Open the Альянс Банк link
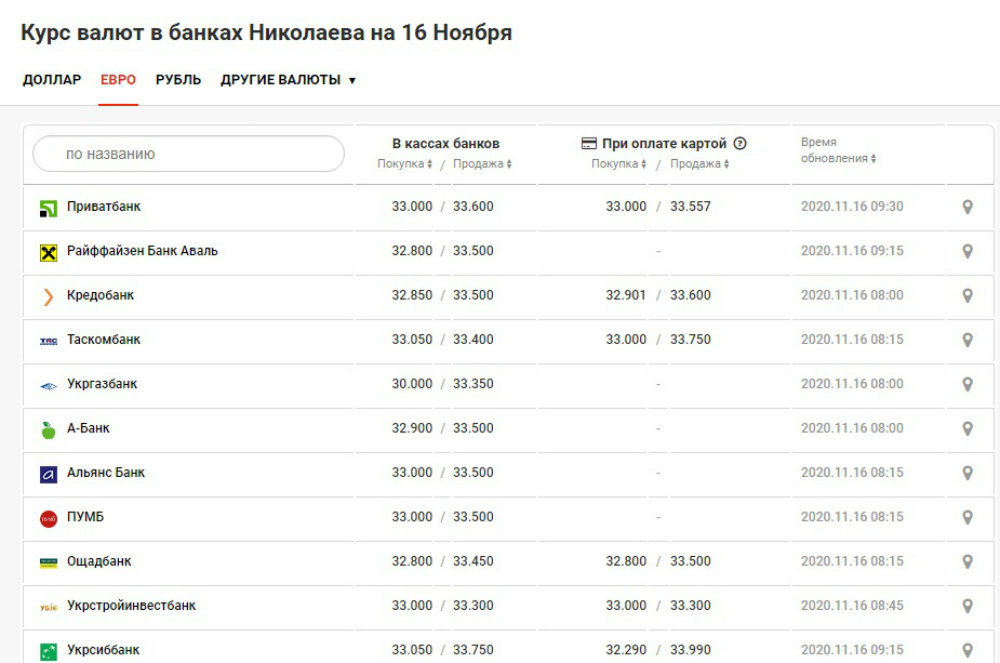 tap(106, 473)
